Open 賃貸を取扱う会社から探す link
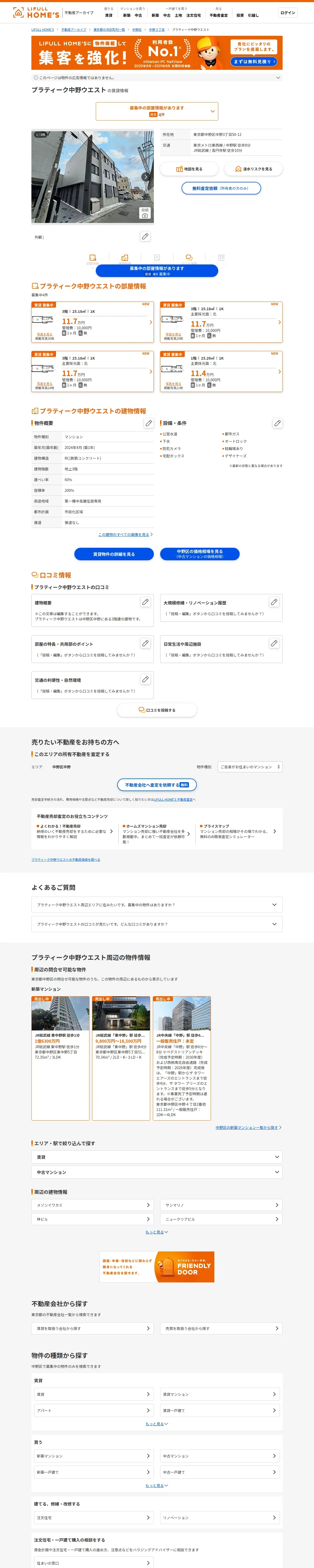The height and width of the screenshot is (1568, 314). 93,1328
